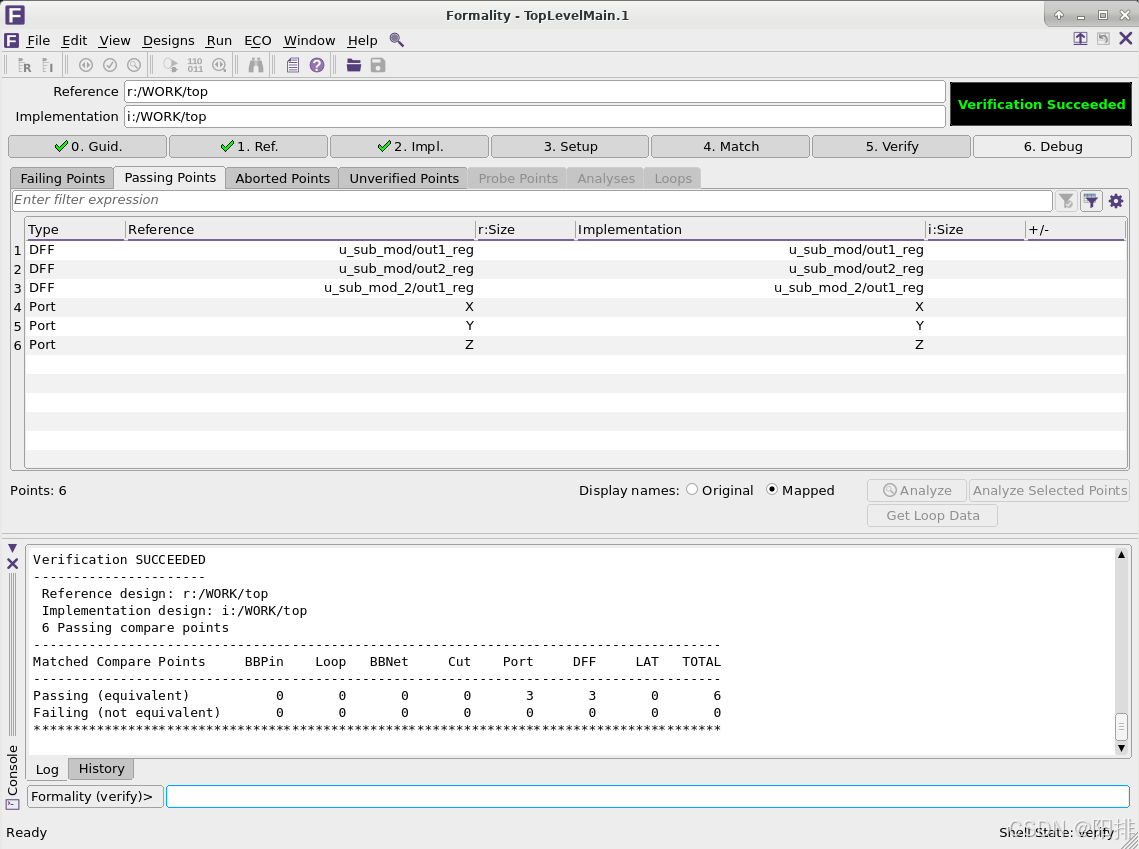This screenshot has width=1139, height=849.
Task: Open the File menu
Action: (x=38, y=41)
